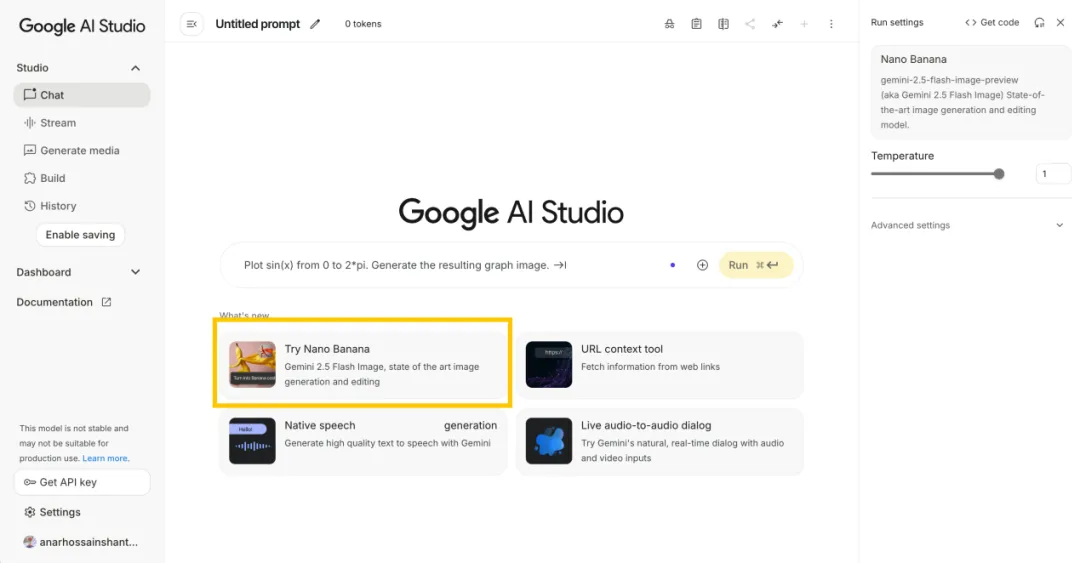This screenshot has height=563, width=1080.
Task: Open the Native speech generation card thumbnail
Action: 252,441
